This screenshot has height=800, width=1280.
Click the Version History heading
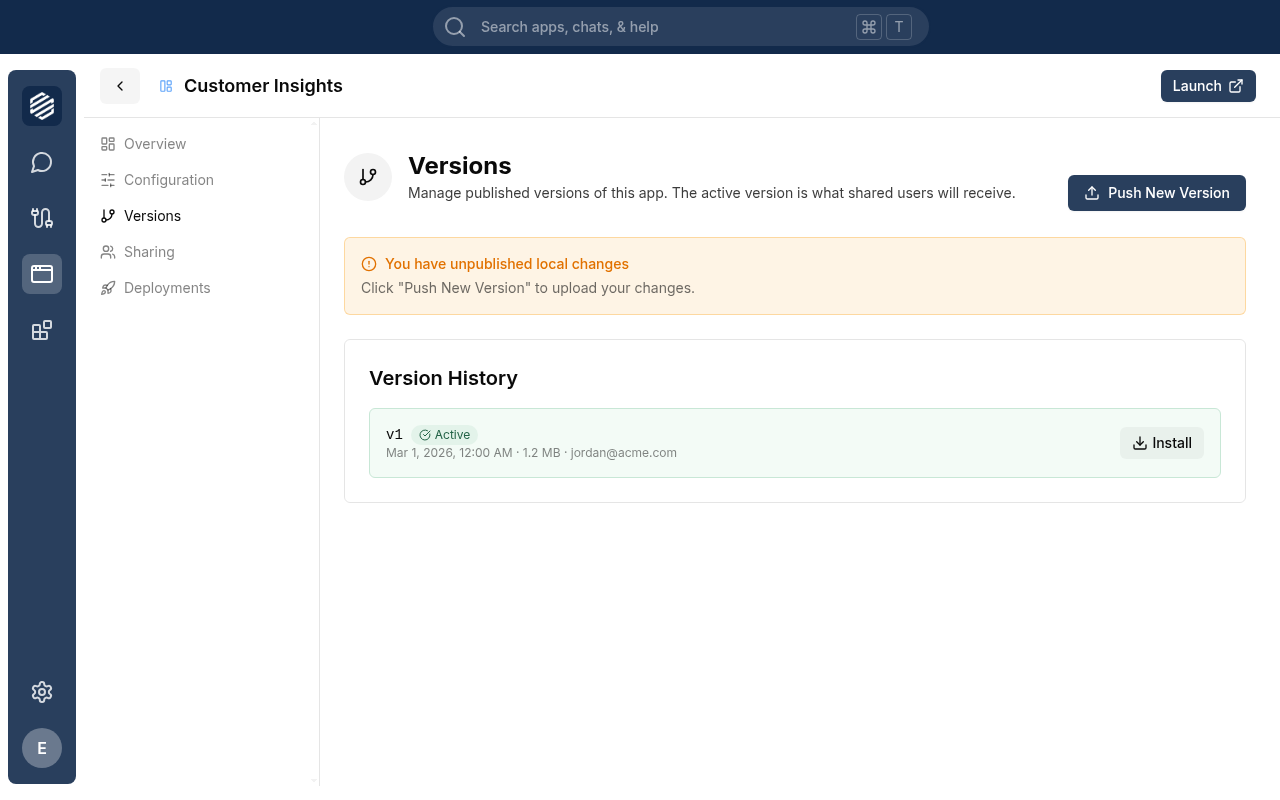[x=443, y=378]
